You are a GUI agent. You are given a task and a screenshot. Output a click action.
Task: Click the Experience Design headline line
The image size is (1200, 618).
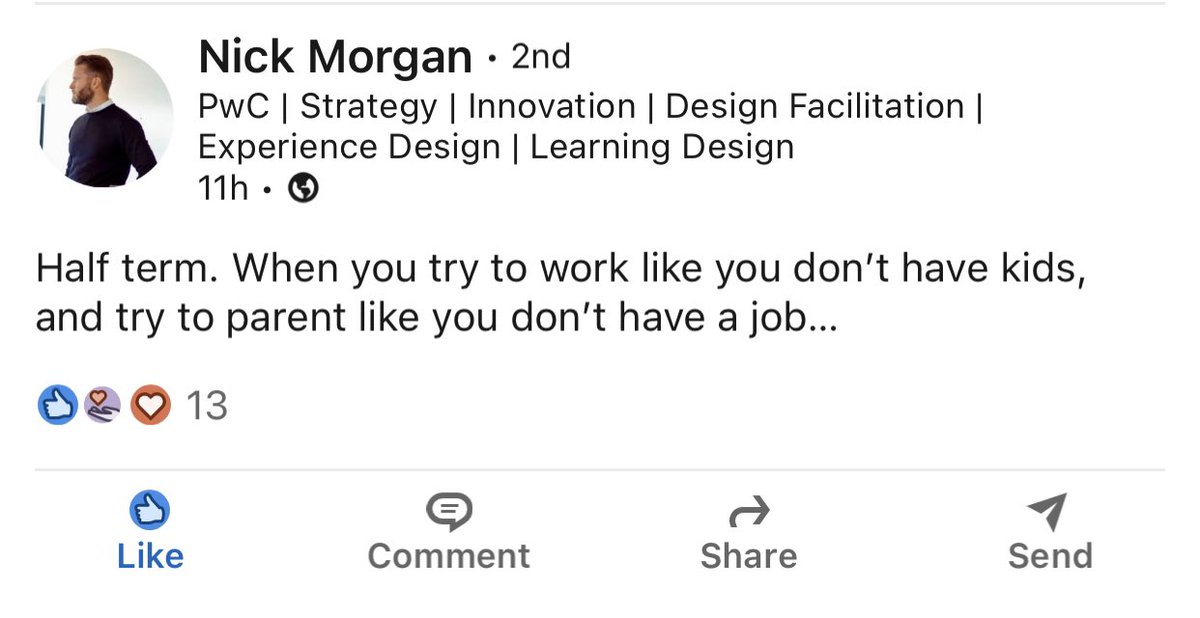coord(496,148)
